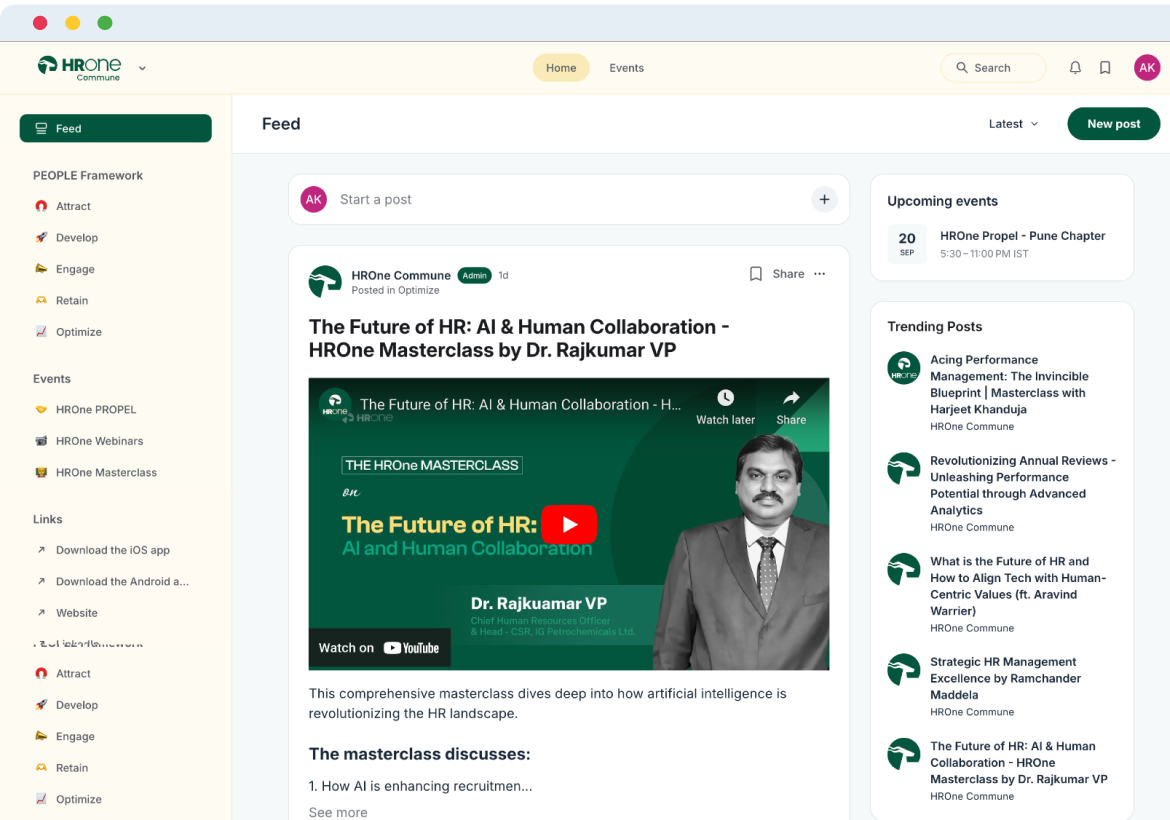Click the video's Share arrow icon
Screen dimensions: 1170x820
click(x=791, y=398)
